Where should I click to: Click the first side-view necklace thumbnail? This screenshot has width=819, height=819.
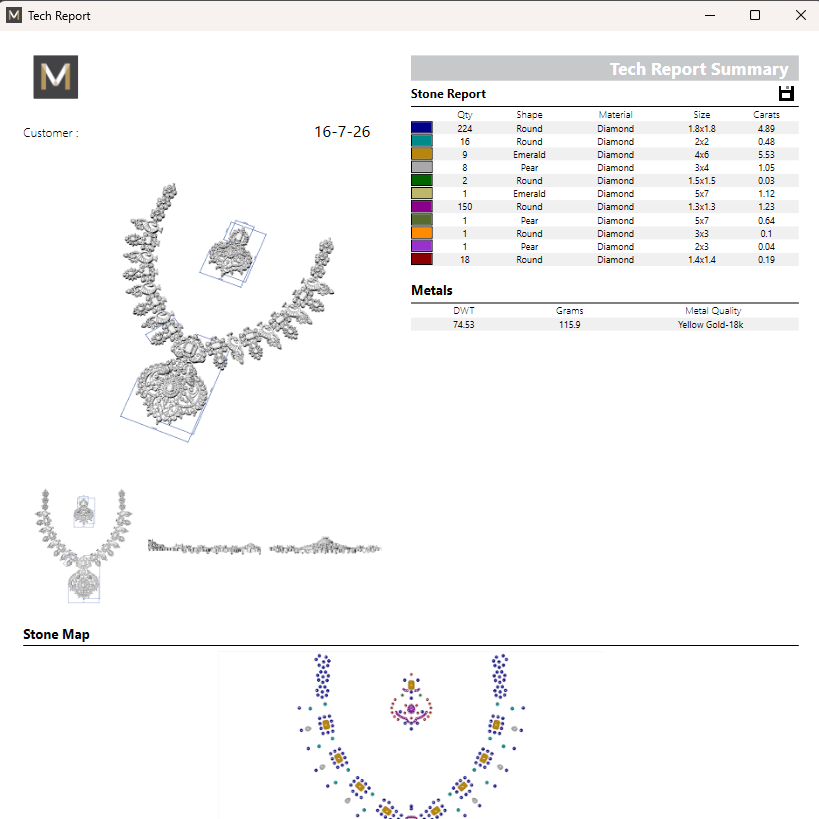click(204, 547)
